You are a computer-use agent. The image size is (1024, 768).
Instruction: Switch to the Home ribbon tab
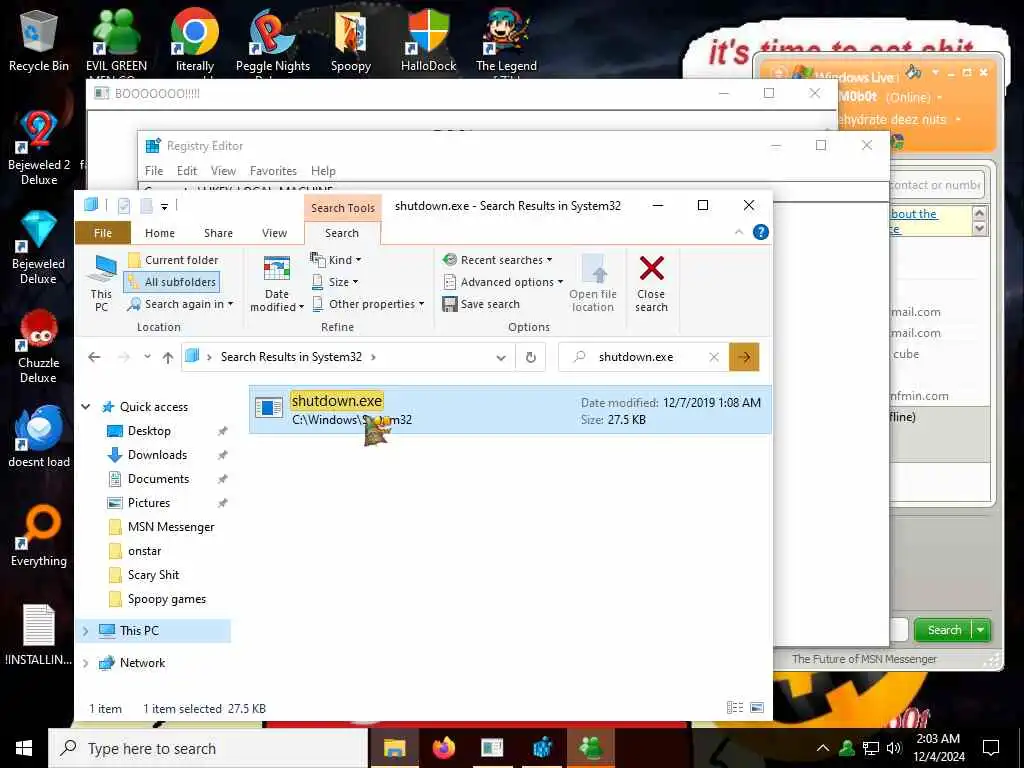click(160, 233)
